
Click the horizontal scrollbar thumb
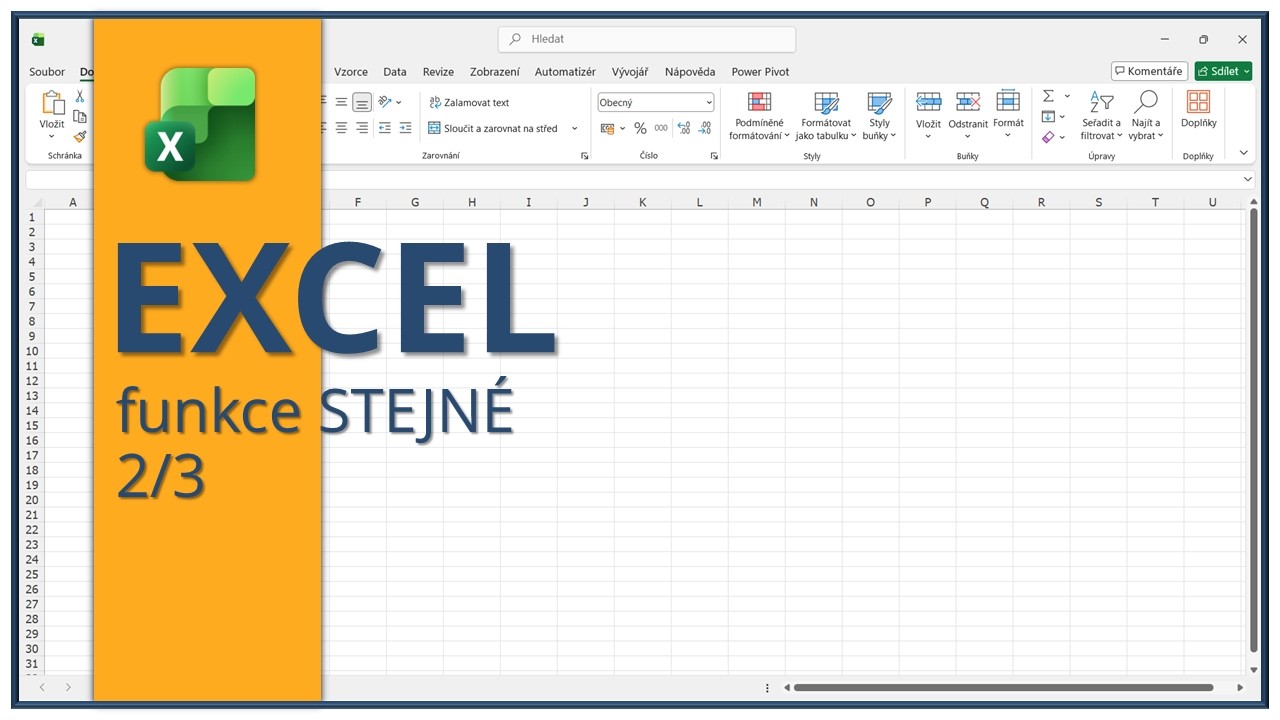[x=1003, y=688]
